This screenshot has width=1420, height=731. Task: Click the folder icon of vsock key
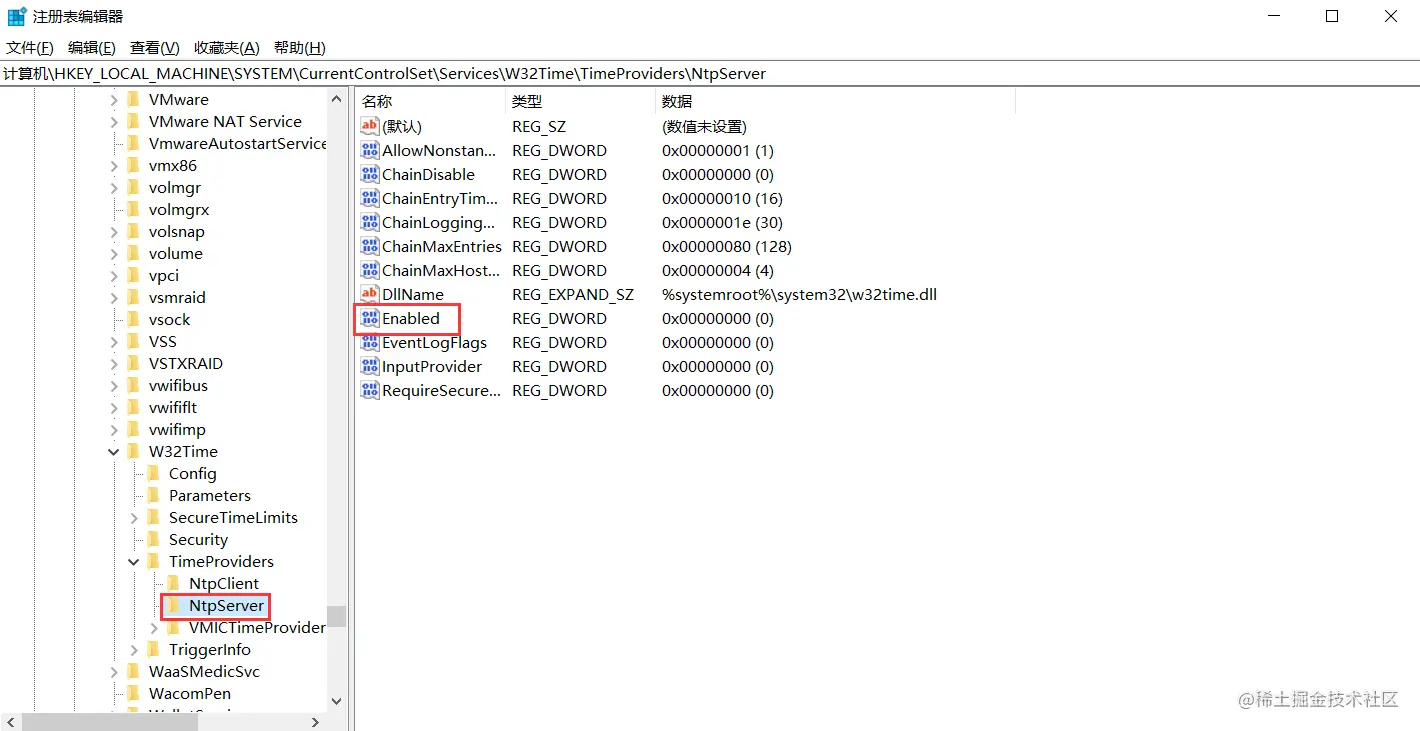point(134,320)
